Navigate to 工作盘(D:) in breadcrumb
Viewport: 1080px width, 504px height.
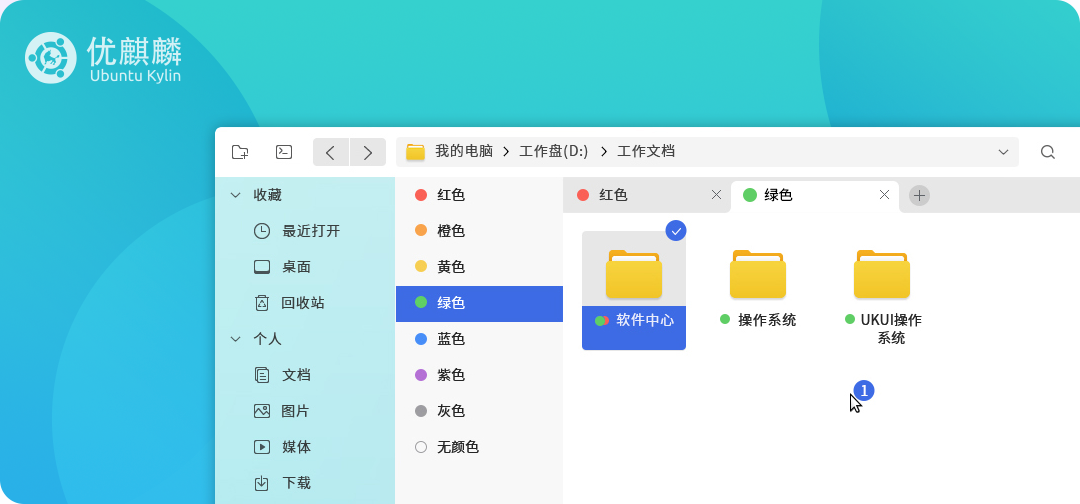click(553, 152)
